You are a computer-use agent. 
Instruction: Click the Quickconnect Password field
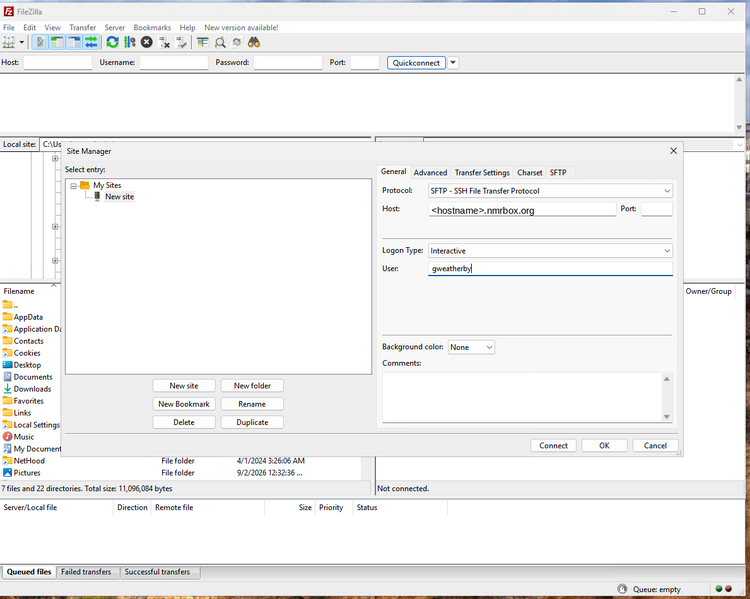point(288,63)
